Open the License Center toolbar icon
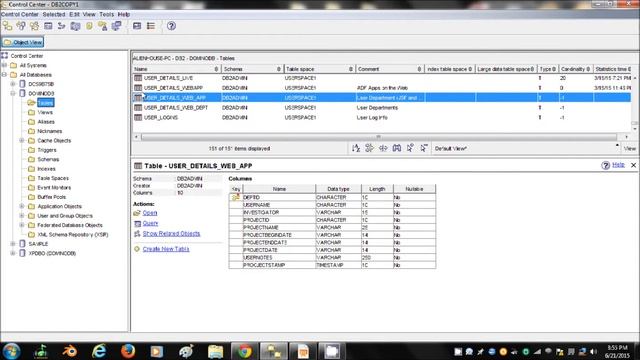640x360 pixels. (102, 26)
